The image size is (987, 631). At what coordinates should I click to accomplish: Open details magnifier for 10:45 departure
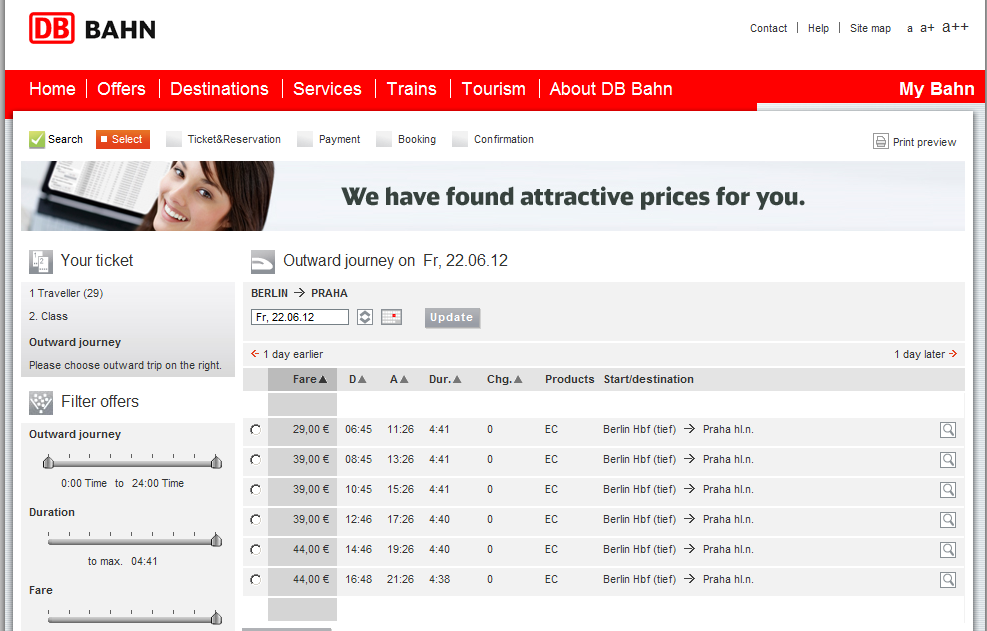(947, 490)
